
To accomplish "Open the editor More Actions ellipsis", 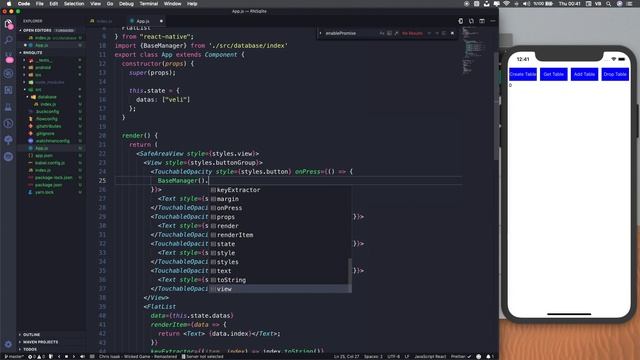I will tap(493, 21).
